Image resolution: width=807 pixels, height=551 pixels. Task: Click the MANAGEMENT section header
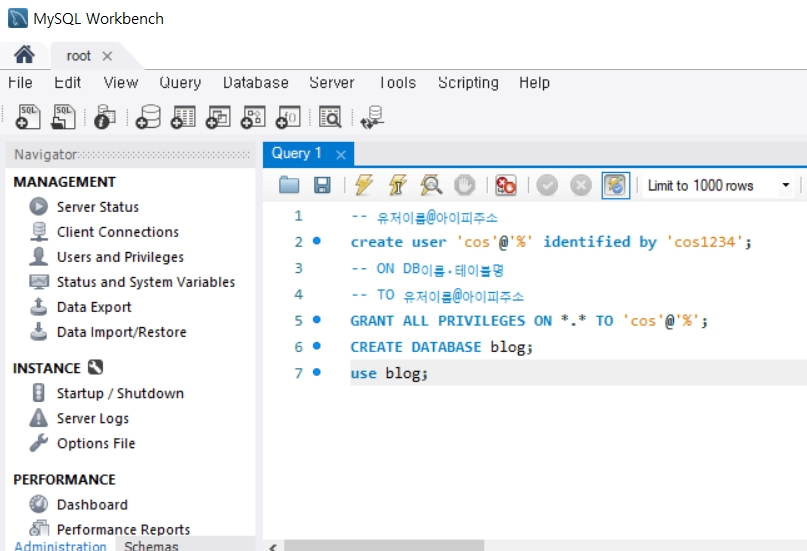(64, 182)
